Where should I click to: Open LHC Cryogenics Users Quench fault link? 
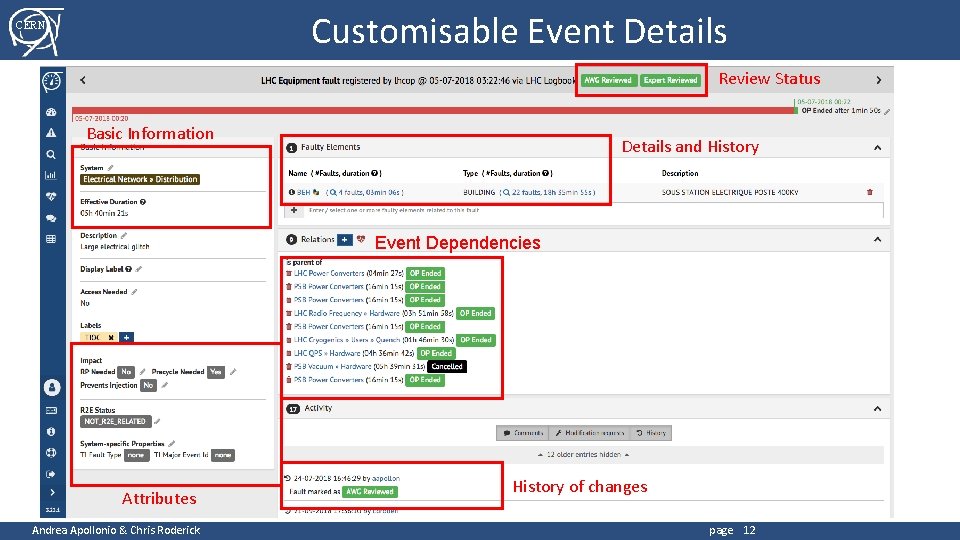pyautogui.click(x=347, y=340)
